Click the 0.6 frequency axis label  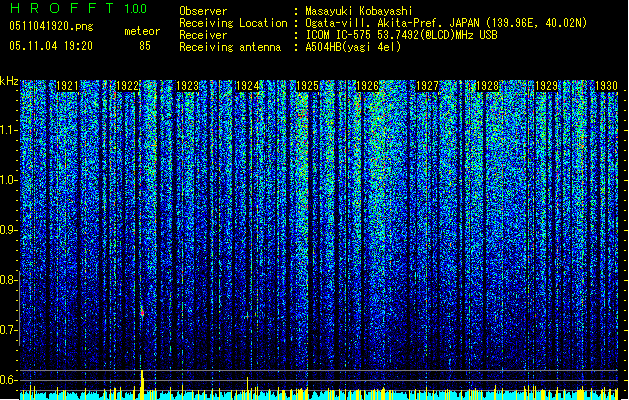[9, 380]
